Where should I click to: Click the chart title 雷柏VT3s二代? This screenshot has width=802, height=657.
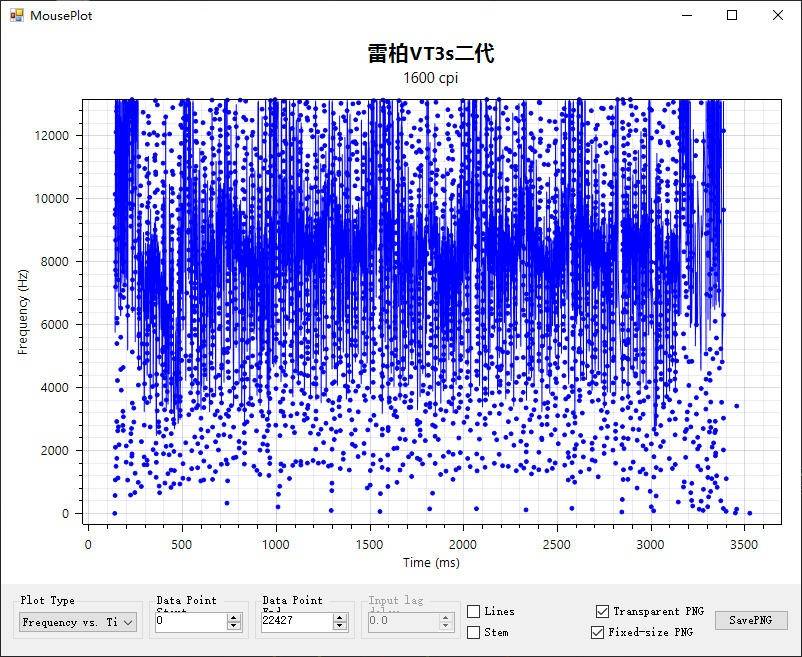[x=431, y=53]
